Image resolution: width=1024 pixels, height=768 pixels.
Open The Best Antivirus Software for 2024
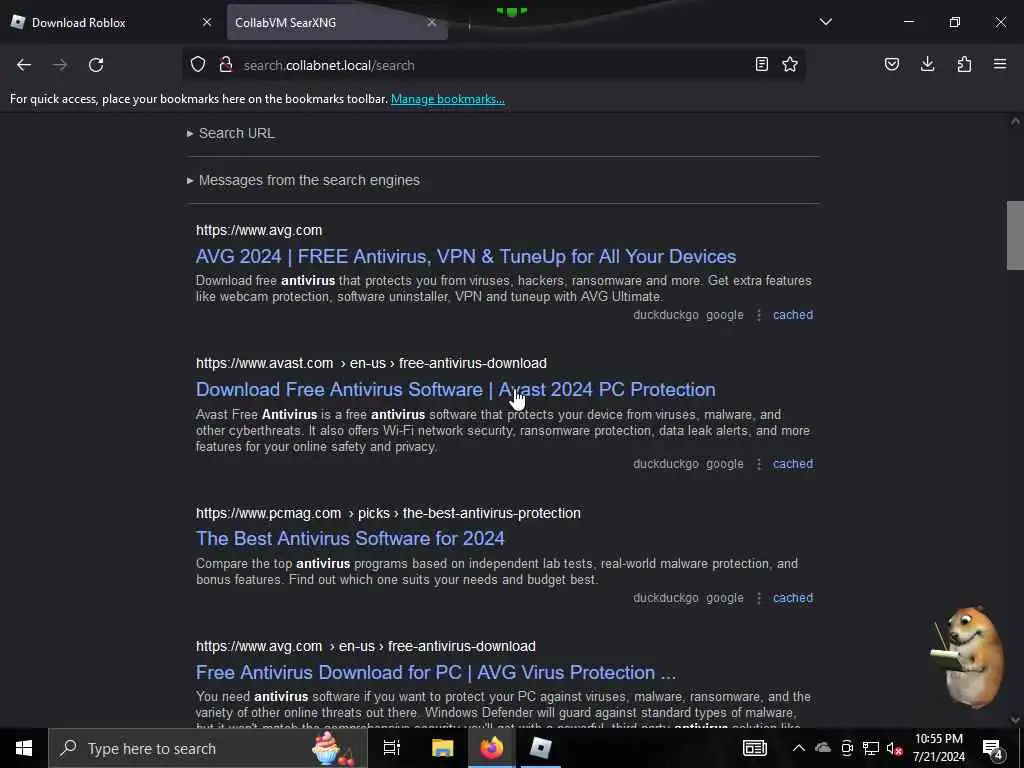click(350, 538)
